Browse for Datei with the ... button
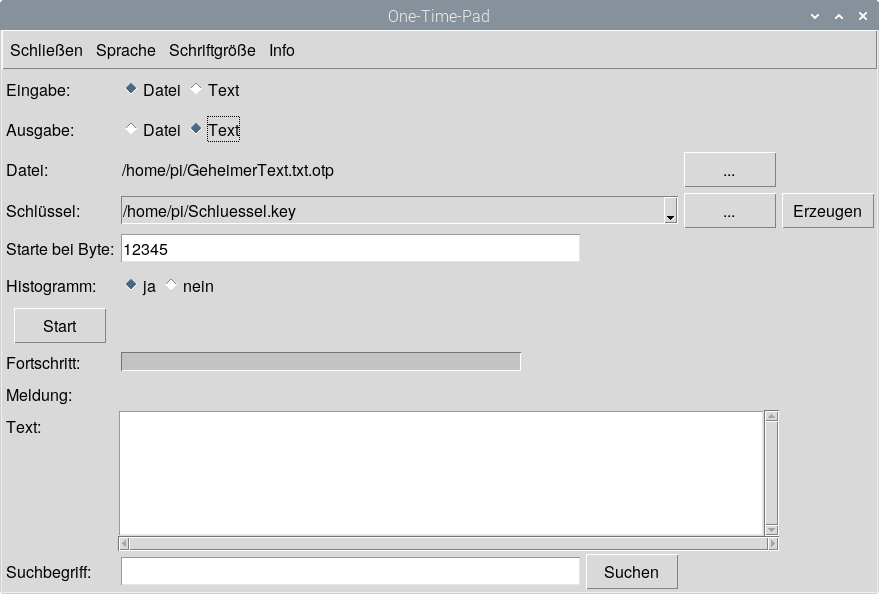Viewport: 879px width, 594px height. [x=729, y=171]
